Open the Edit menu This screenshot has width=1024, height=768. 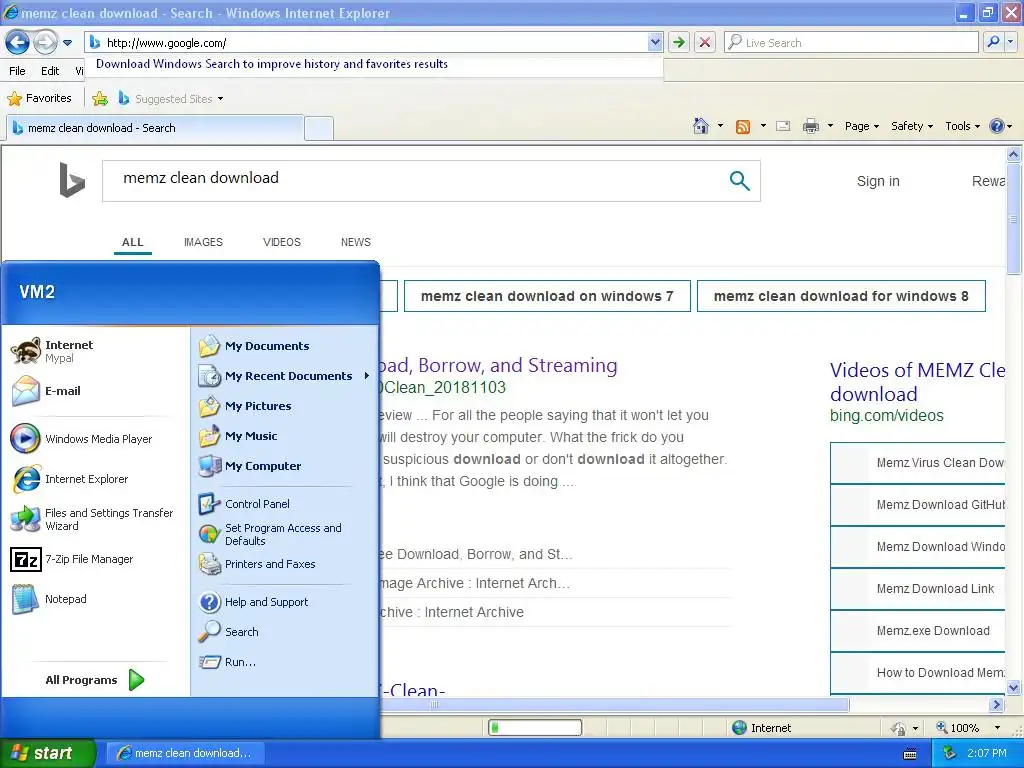(x=50, y=71)
